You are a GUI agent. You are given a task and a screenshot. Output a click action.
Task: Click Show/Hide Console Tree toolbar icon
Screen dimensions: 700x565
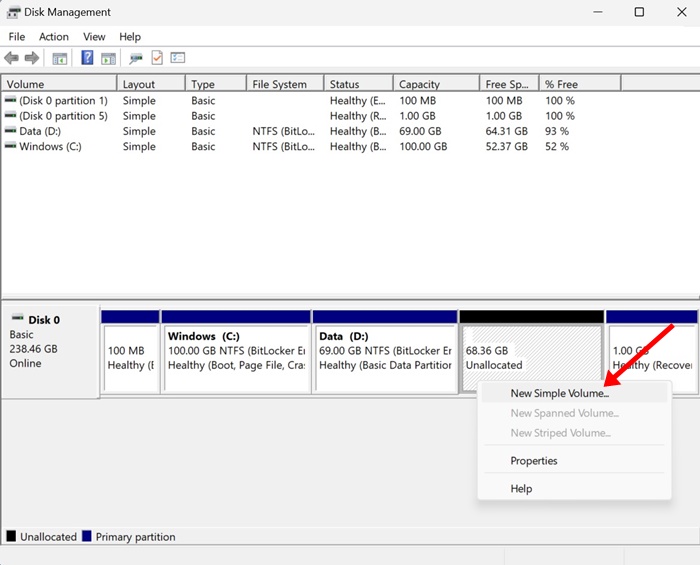coord(59,58)
